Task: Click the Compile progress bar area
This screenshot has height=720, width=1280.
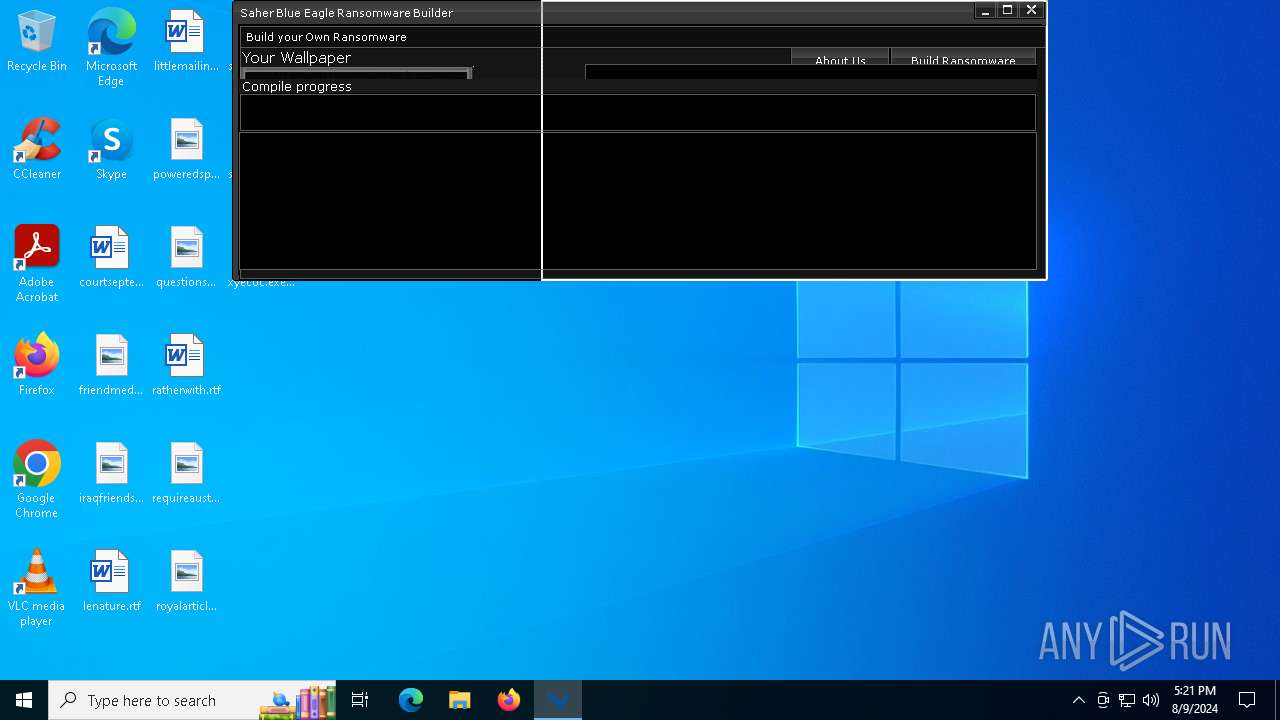Action: [x=638, y=112]
